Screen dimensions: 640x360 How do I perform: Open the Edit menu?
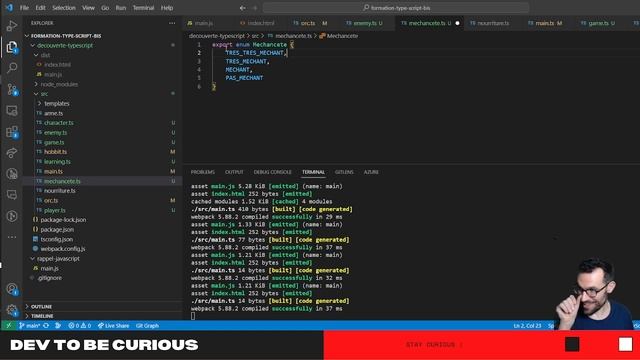point(40,8)
